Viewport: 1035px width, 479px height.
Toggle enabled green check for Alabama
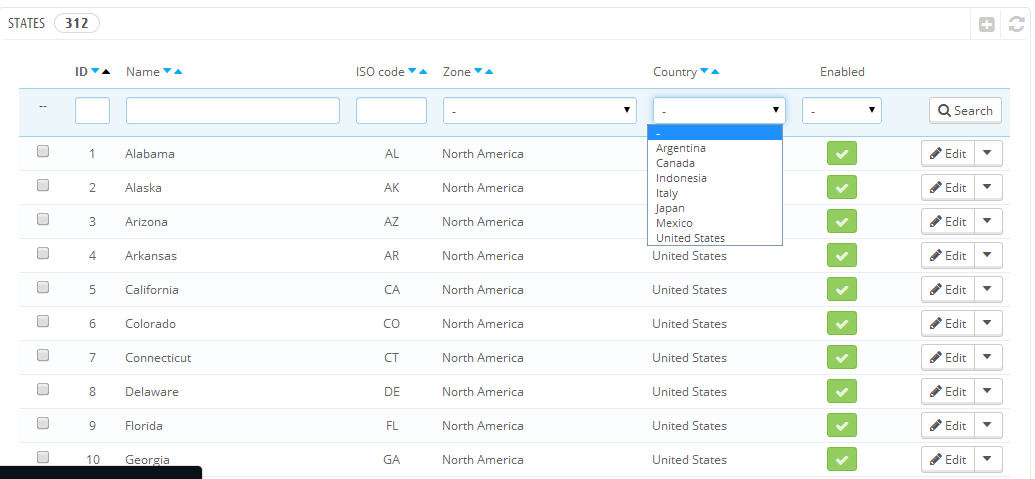coord(842,154)
